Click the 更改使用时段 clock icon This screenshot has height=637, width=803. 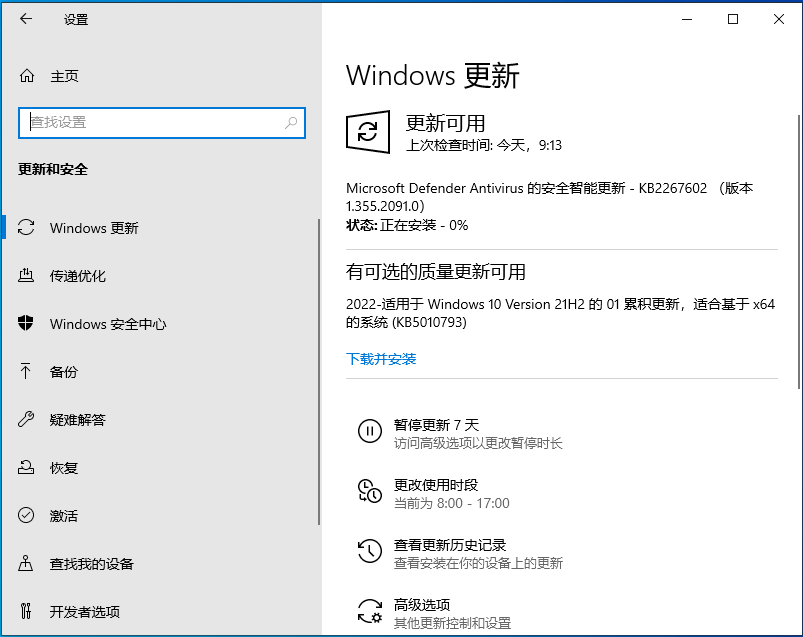pos(370,492)
